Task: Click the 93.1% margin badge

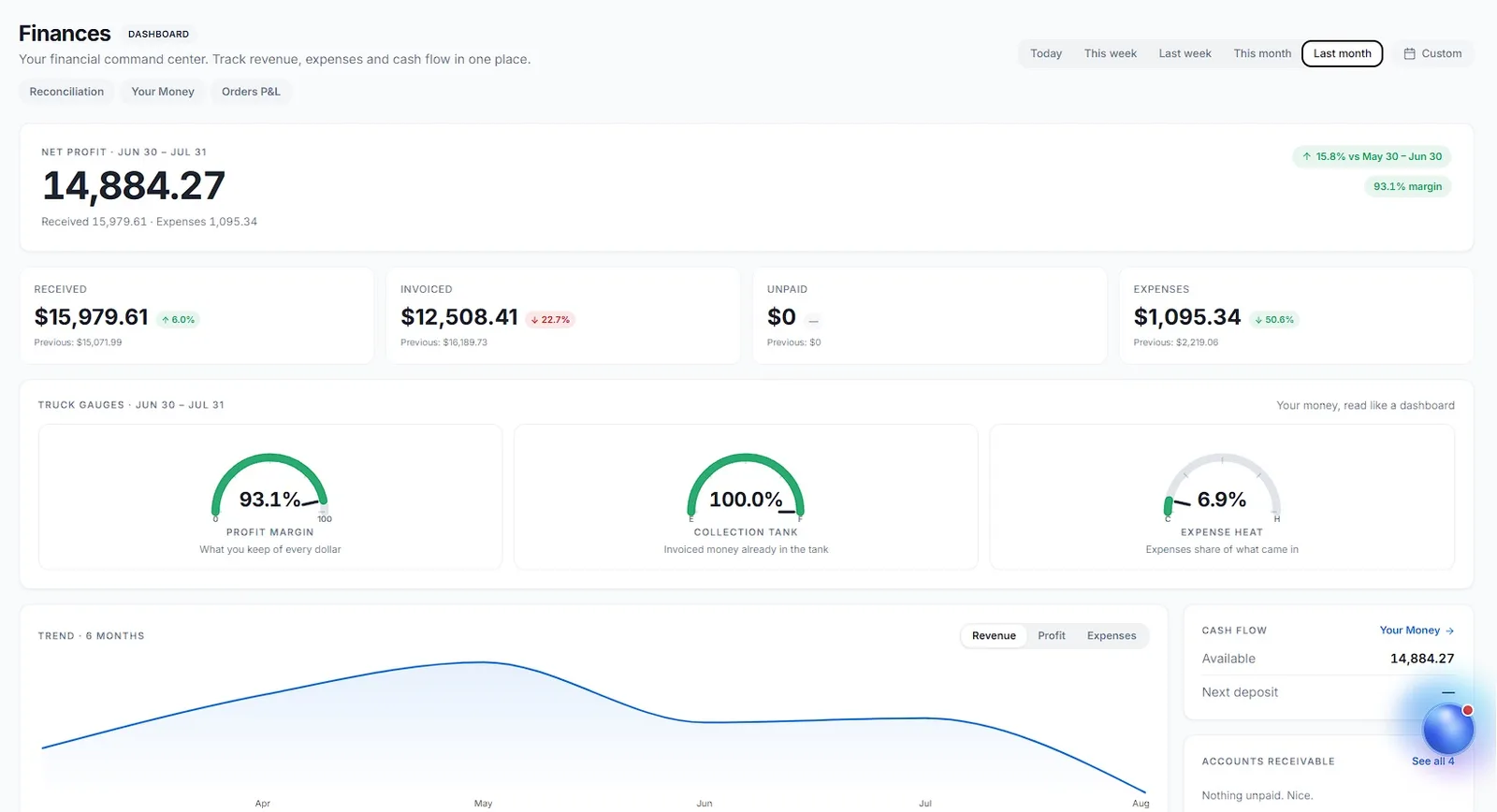Action: (1407, 187)
